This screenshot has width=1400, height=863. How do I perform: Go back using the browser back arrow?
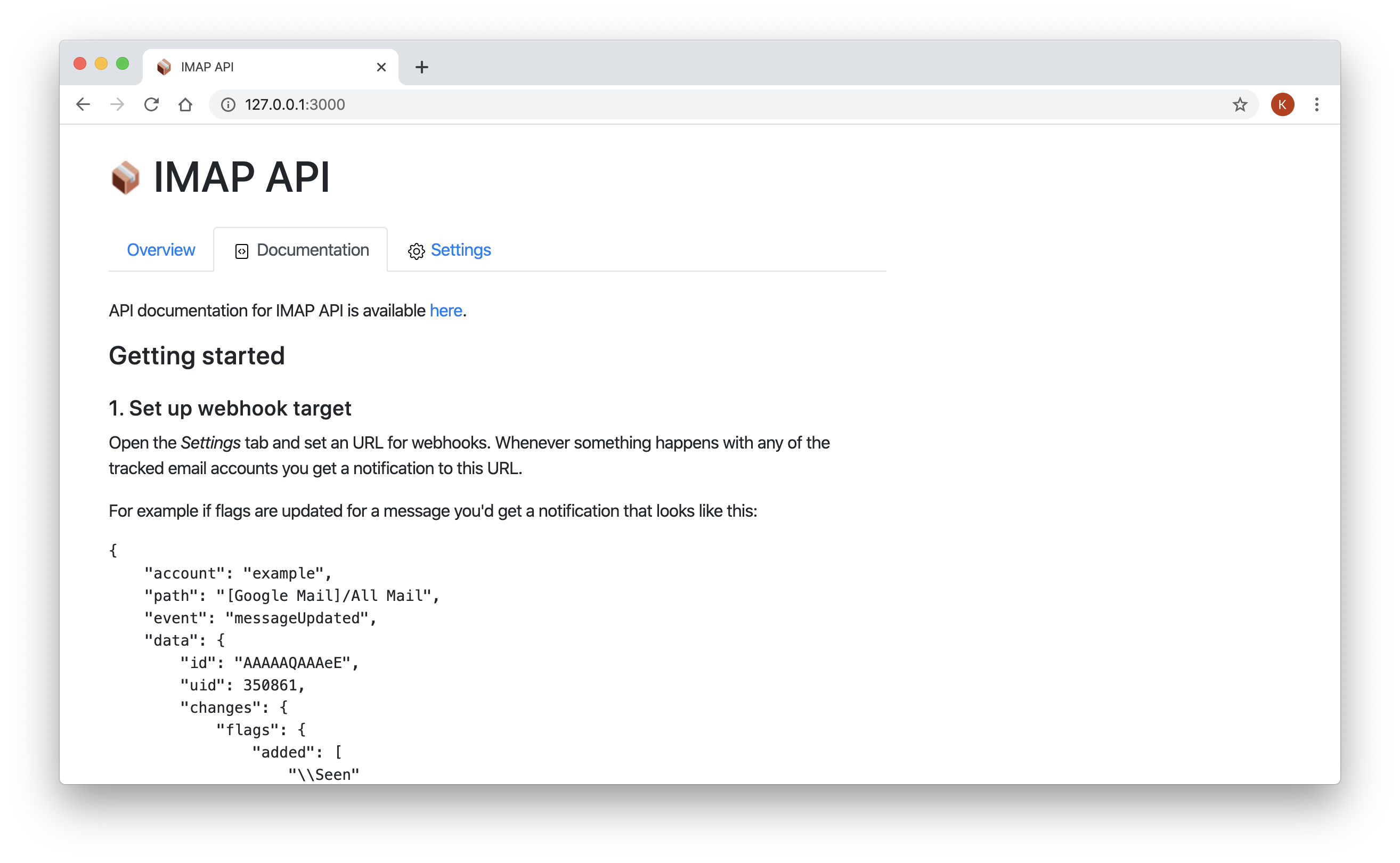[x=83, y=104]
